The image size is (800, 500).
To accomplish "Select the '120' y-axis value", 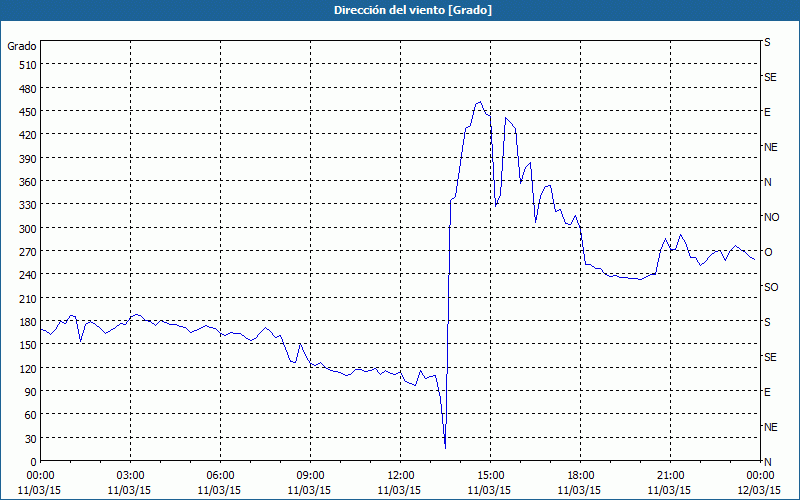I will coord(28,368).
